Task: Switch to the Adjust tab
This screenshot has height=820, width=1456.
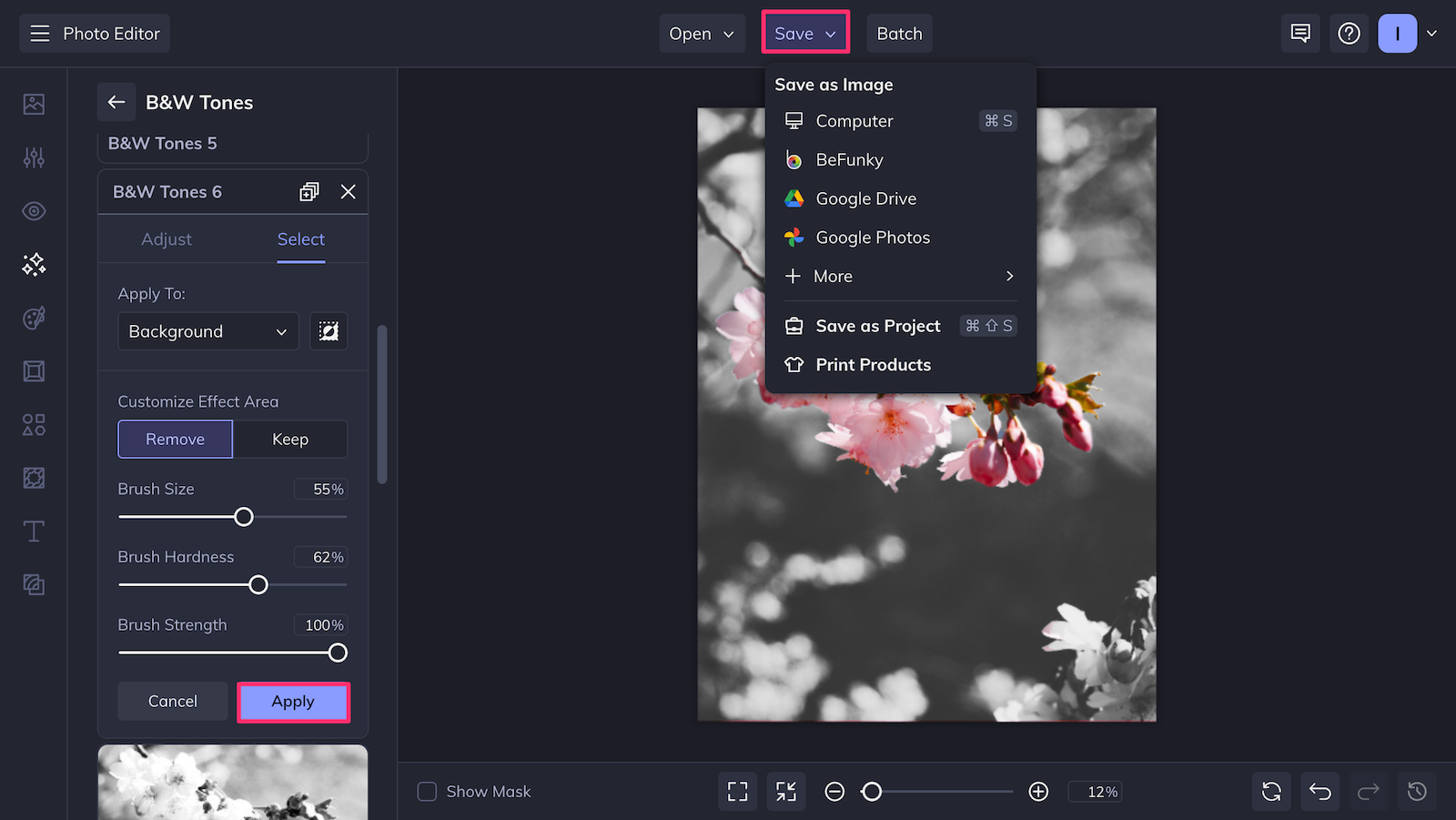Action: 167,239
